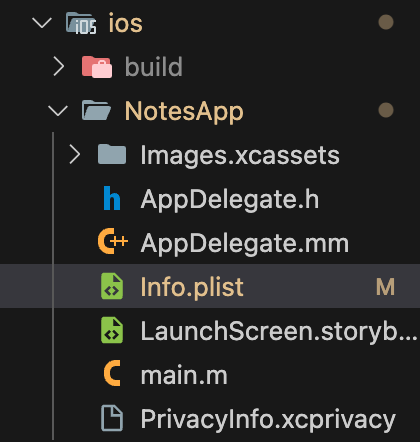The width and height of the screenshot is (420, 442).
Task: Click the C++ icon for AppDelegate.mm
Action: click(x=113, y=241)
